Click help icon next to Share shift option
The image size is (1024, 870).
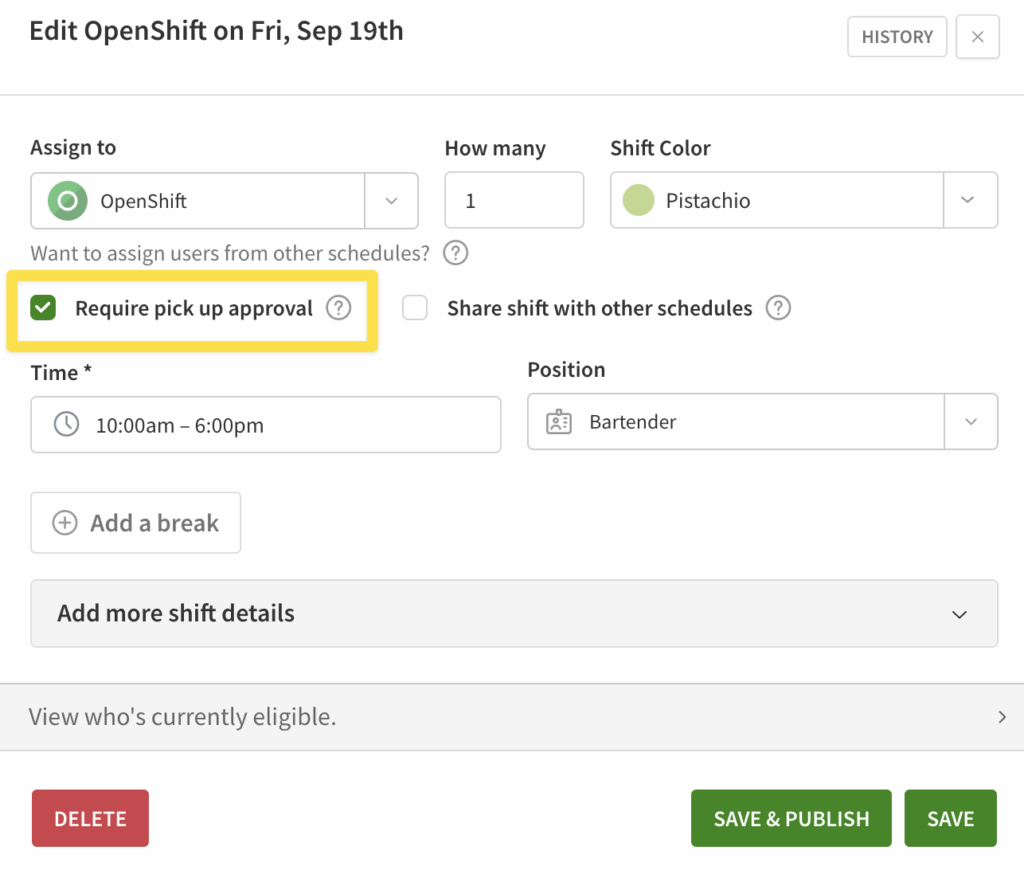click(x=778, y=308)
